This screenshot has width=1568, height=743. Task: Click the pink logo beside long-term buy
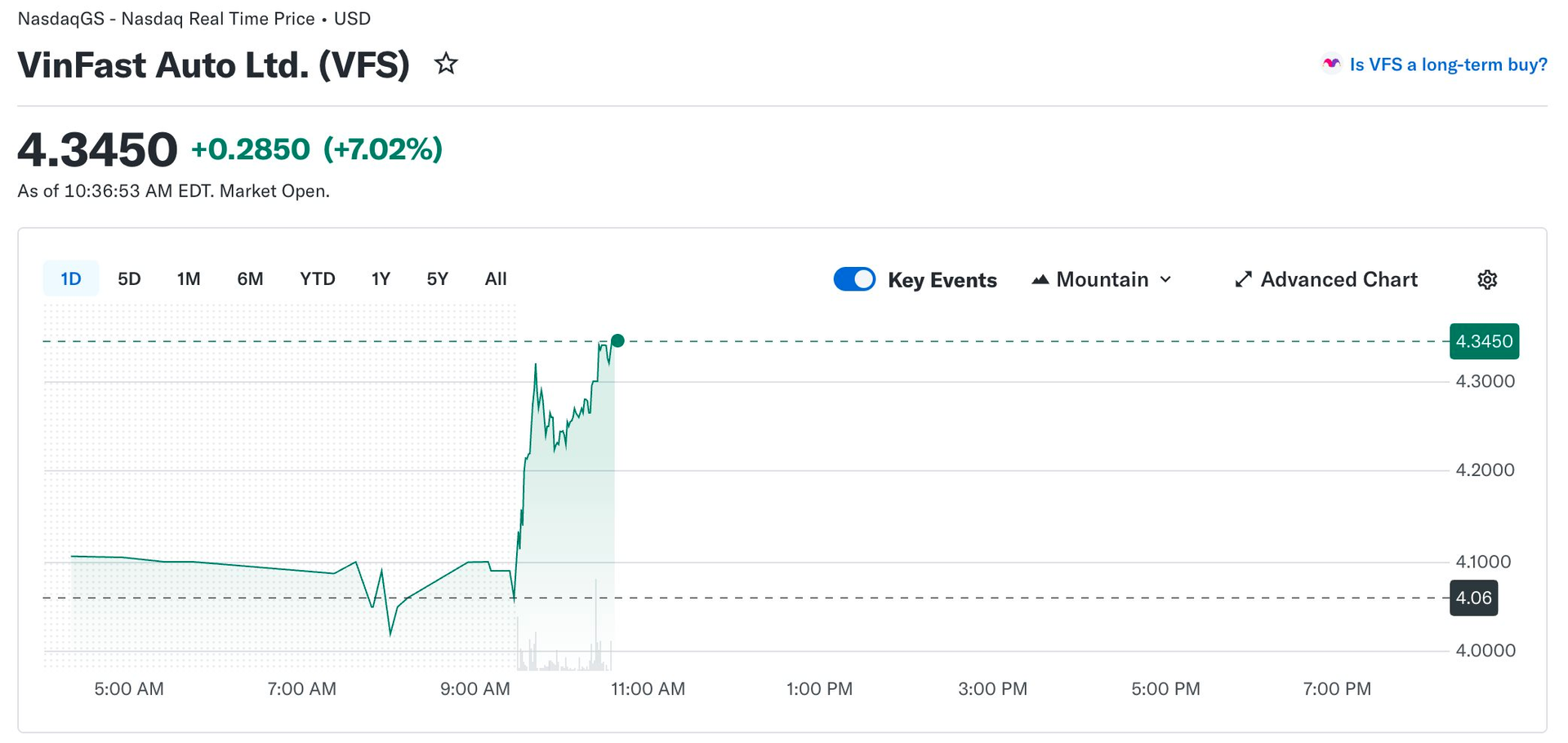1331,65
